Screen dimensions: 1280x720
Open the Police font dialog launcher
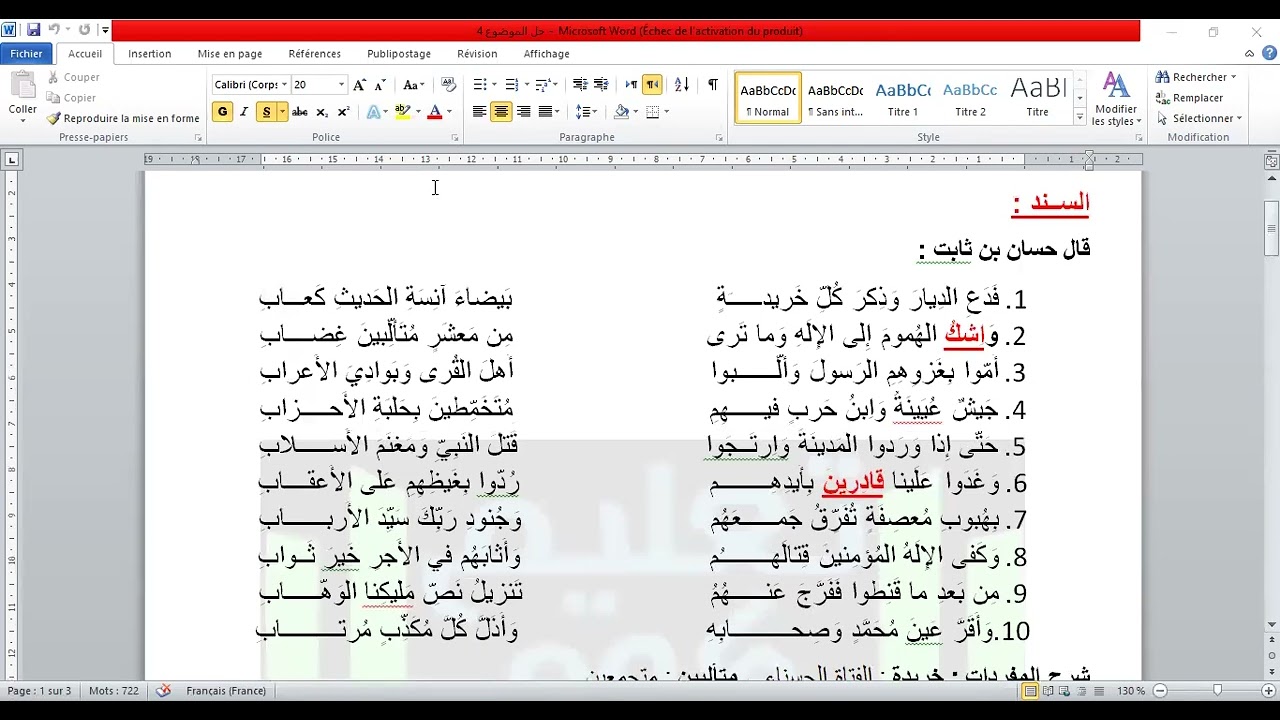coord(455,138)
